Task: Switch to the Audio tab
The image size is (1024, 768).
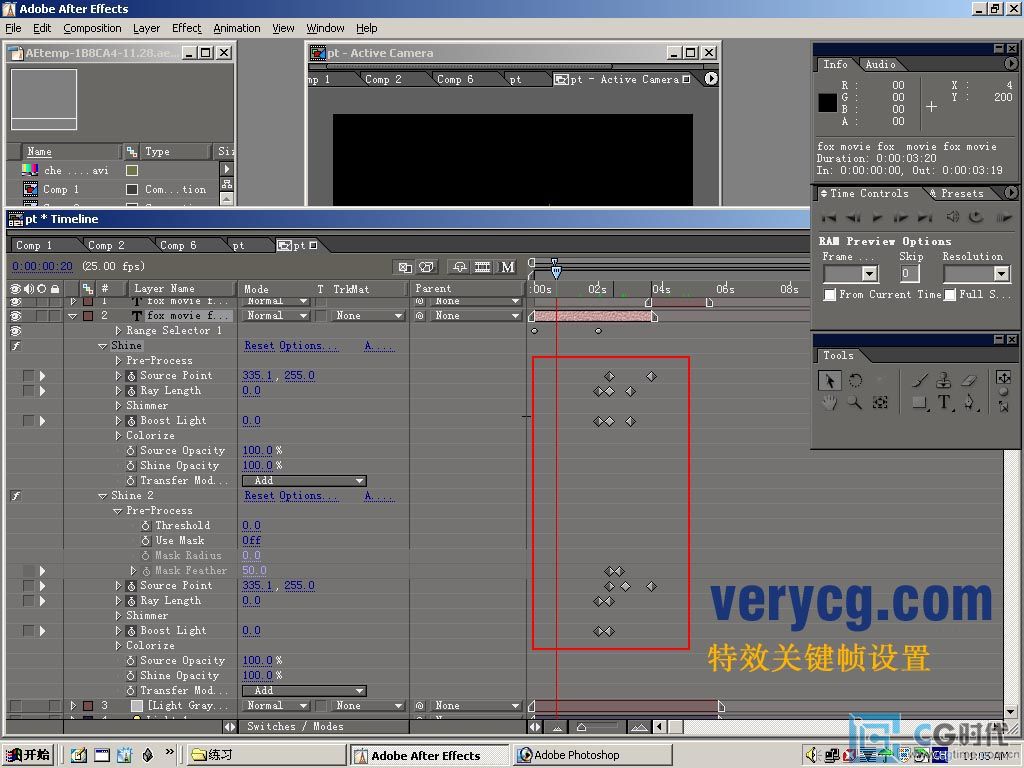Action: click(x=880, y=64)
